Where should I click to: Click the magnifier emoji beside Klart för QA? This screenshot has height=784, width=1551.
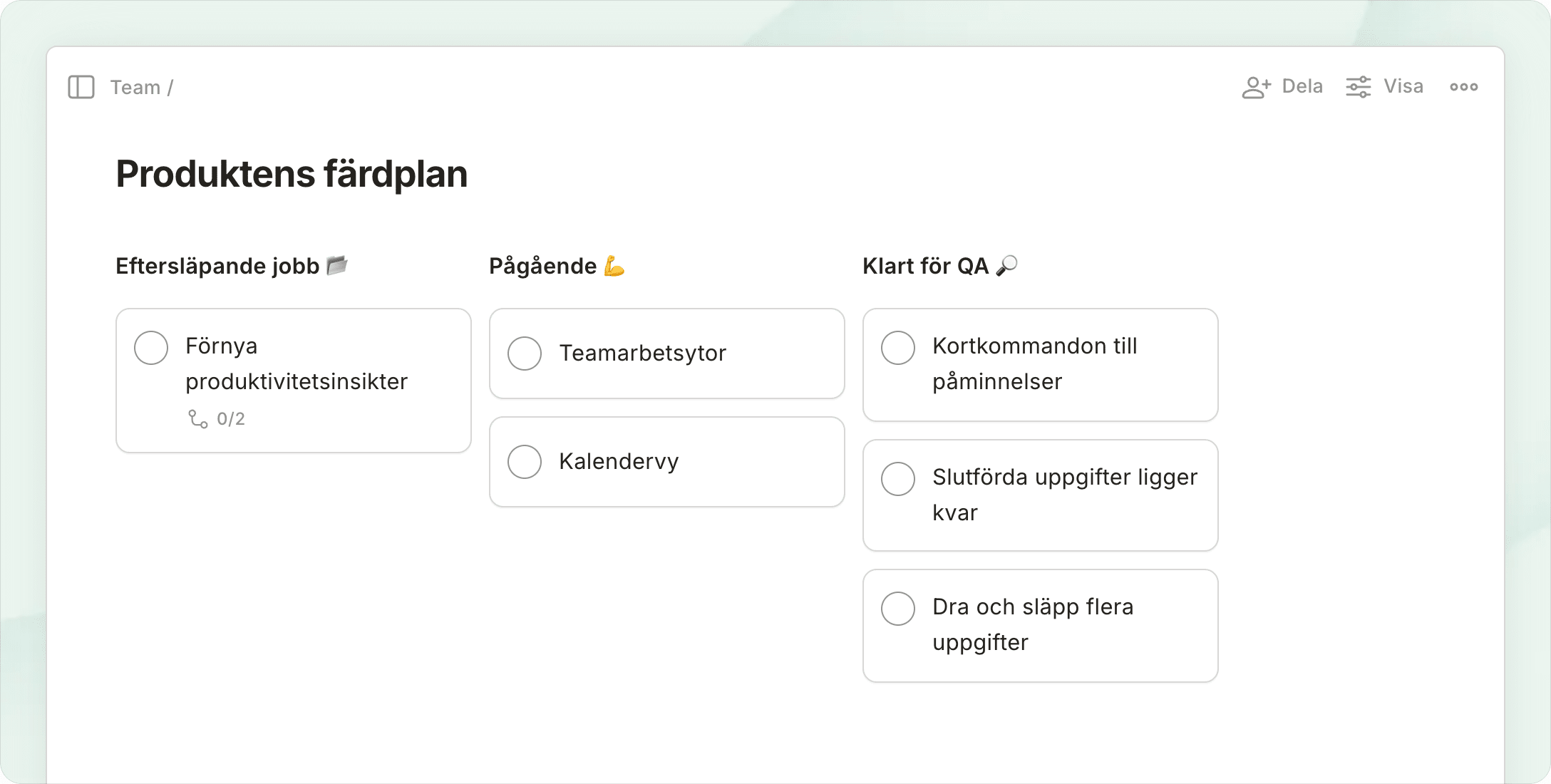tap(1007, 266)
